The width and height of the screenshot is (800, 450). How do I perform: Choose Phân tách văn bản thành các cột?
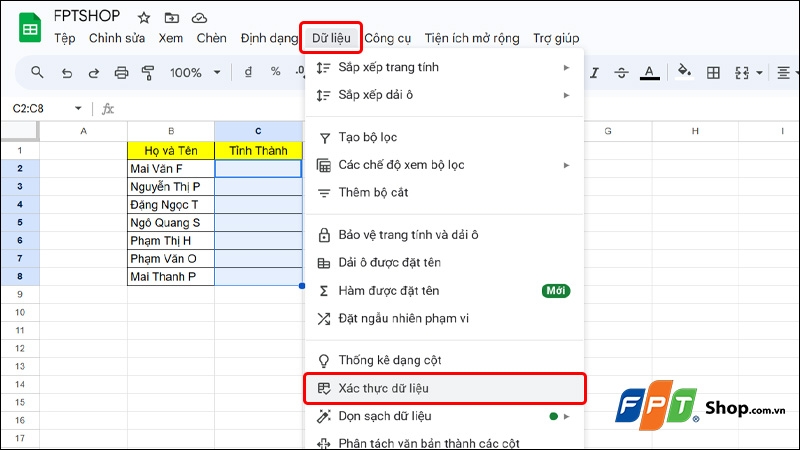444,442
